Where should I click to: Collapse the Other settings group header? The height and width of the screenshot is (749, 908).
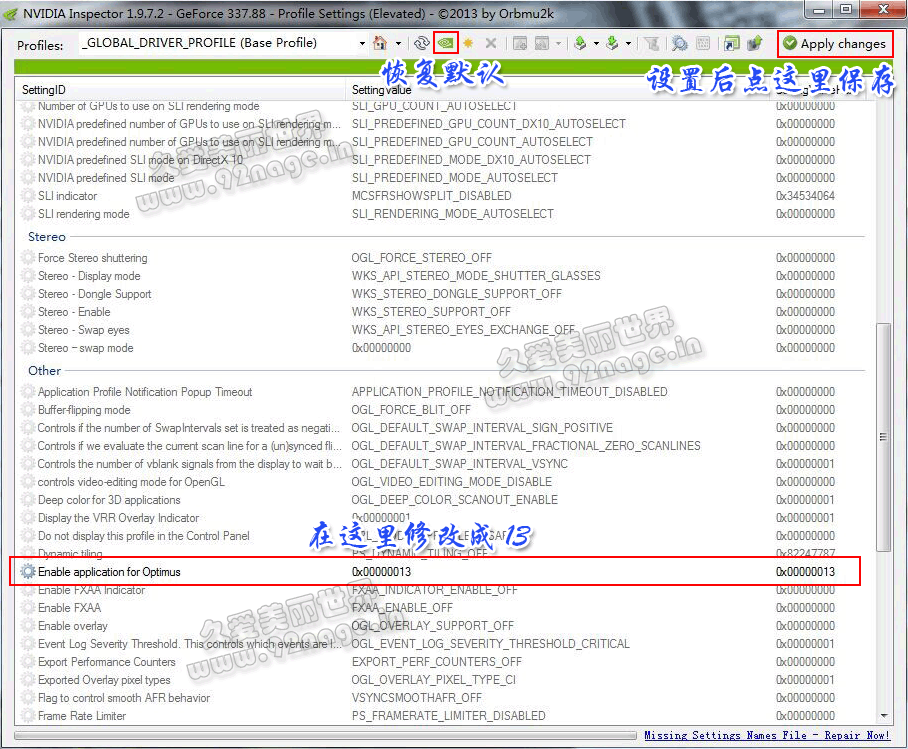(x=45, y=371)
